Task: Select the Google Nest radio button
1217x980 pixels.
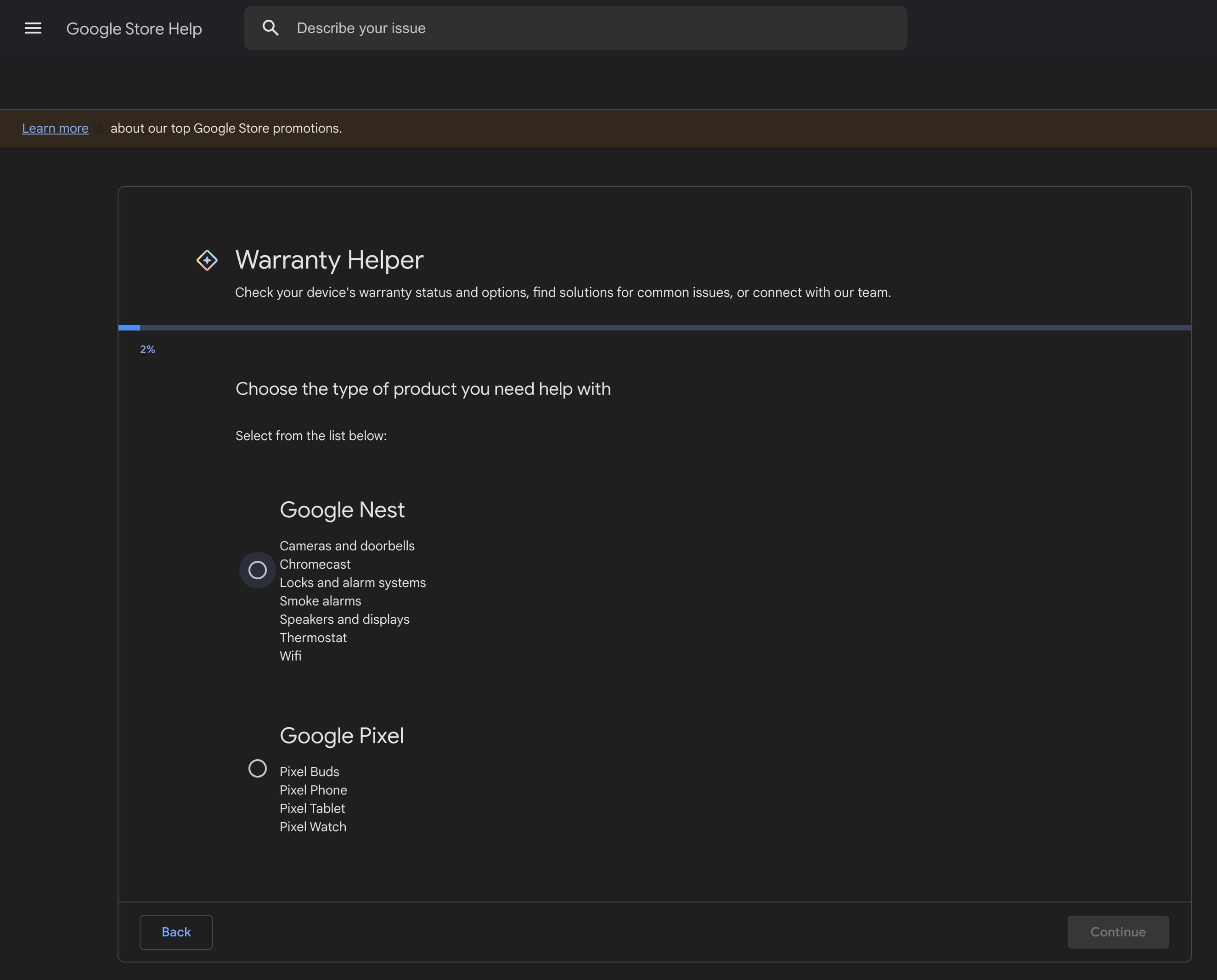Action: (258, 570)
